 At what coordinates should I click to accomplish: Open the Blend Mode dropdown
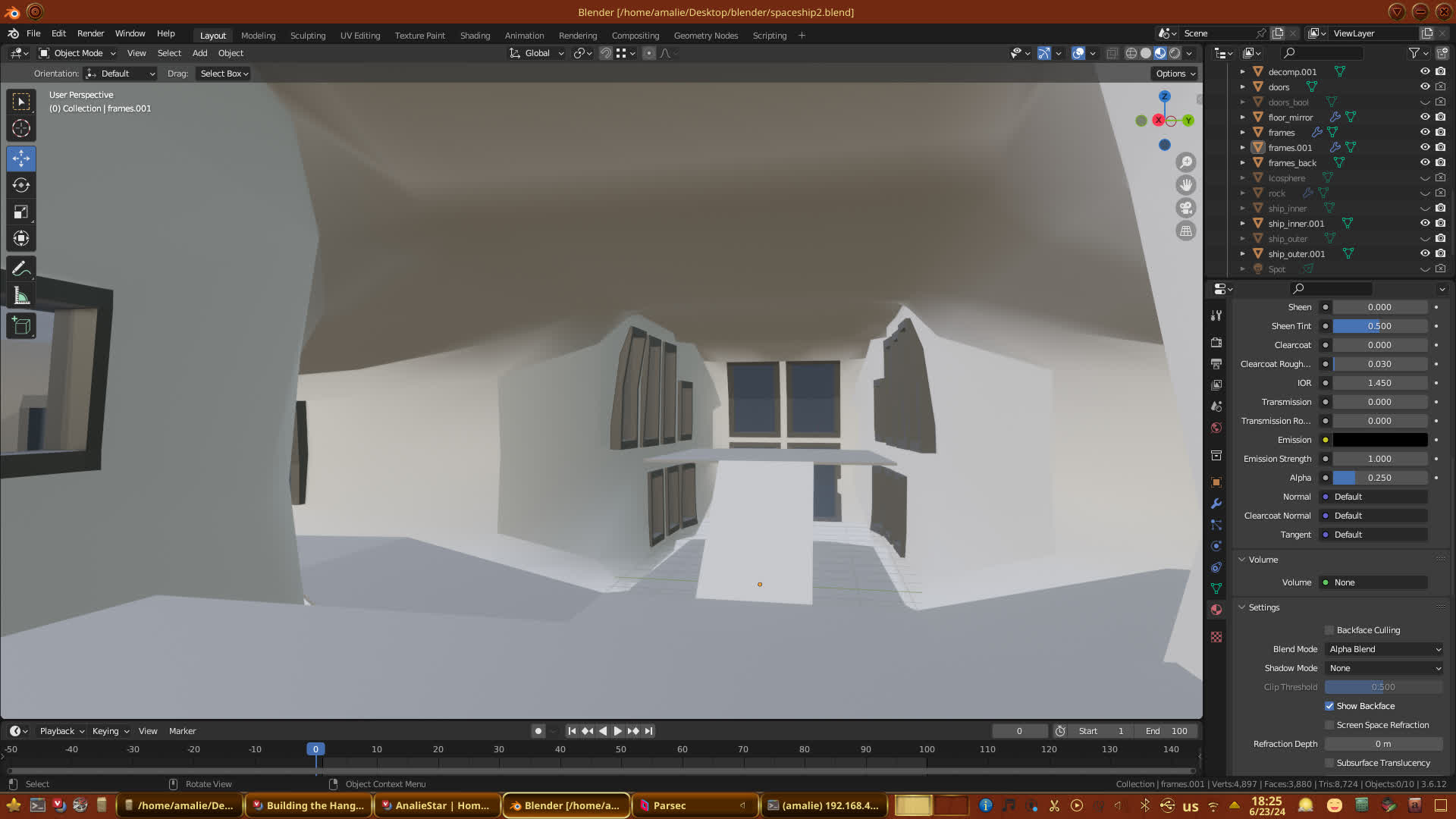point(1385,649)
